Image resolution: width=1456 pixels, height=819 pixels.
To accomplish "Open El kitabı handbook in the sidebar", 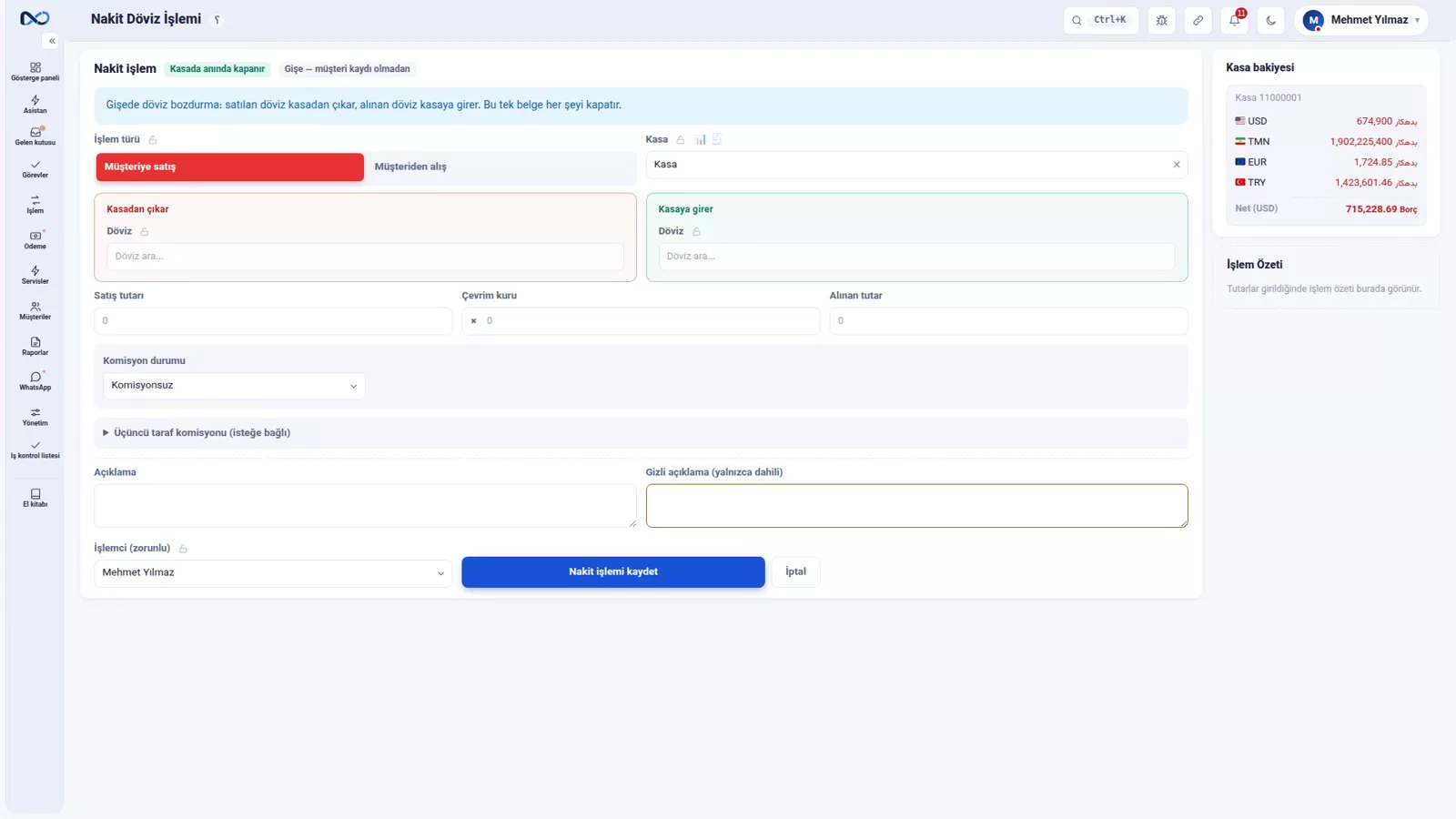I will [x=35, y=498].
